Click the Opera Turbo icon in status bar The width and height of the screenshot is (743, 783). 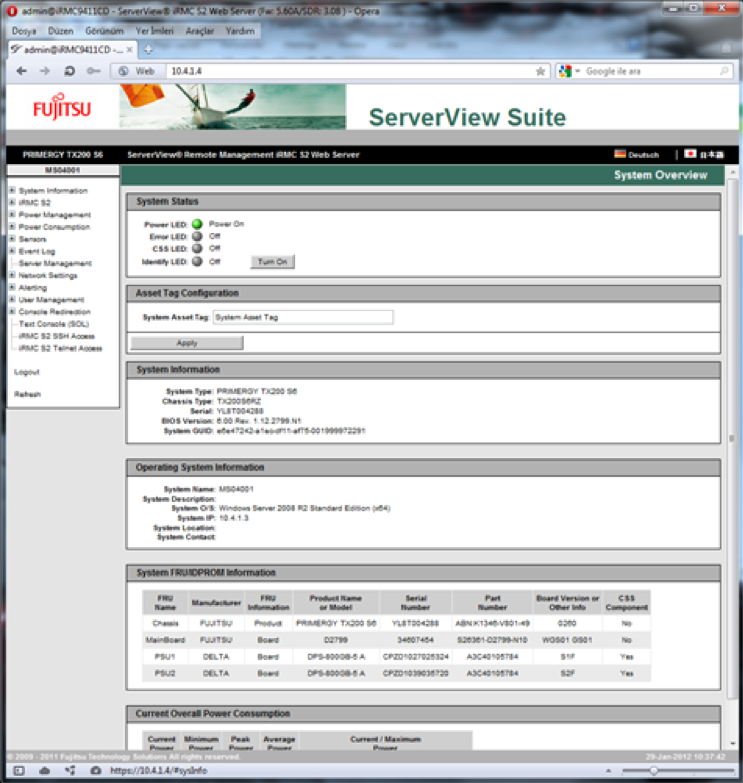[96, 771]
